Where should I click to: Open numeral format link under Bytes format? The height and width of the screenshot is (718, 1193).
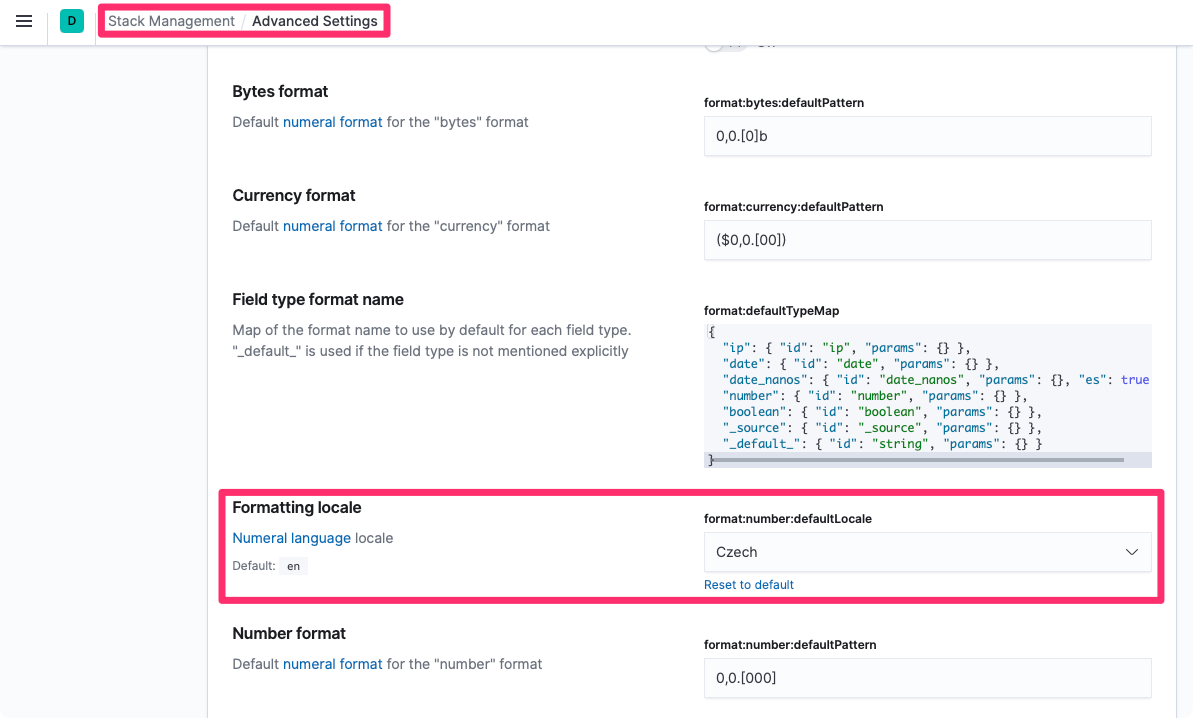pyautogui.click(x=332, y=122)
